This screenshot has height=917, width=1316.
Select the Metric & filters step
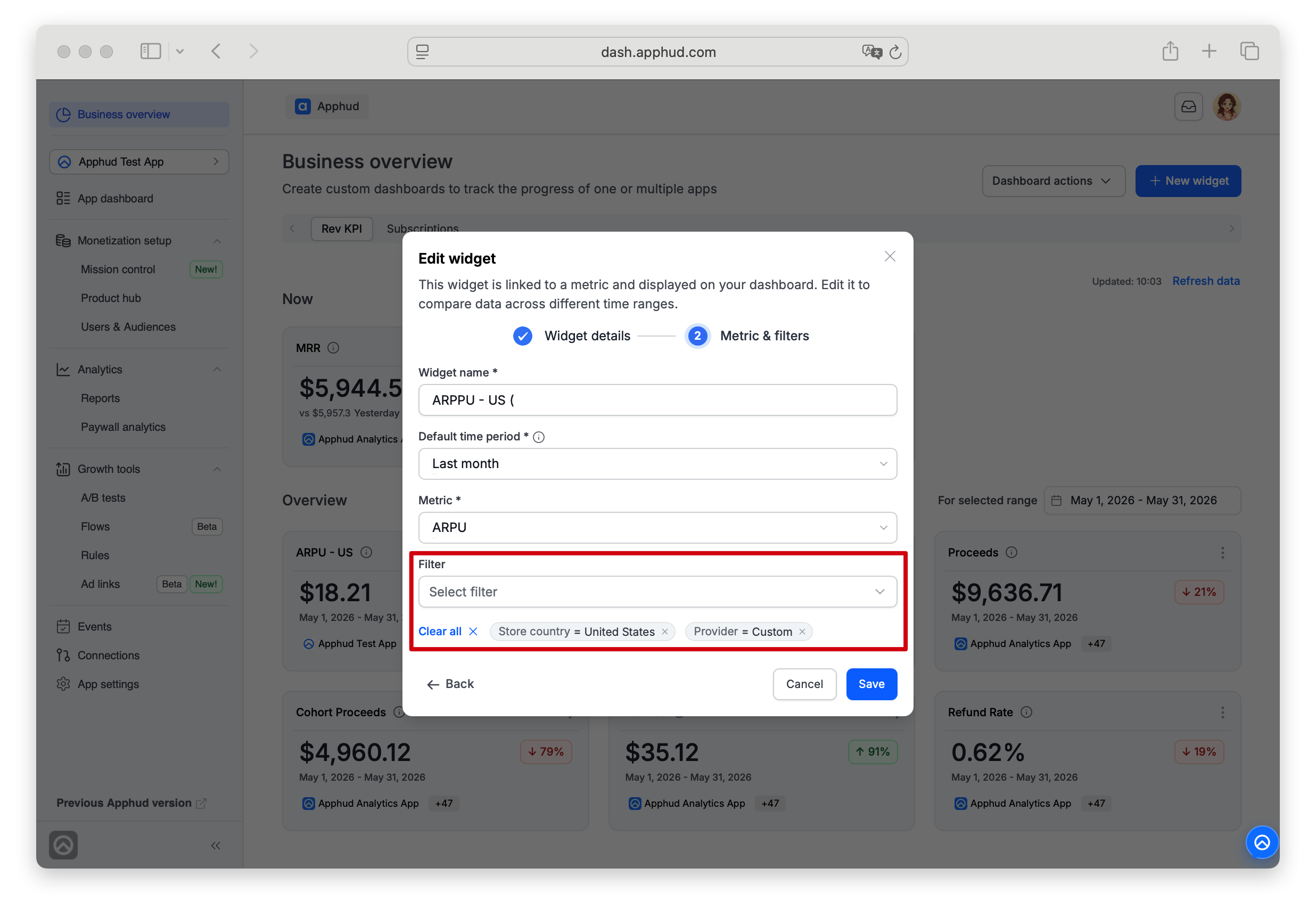(x=747, y=335)
